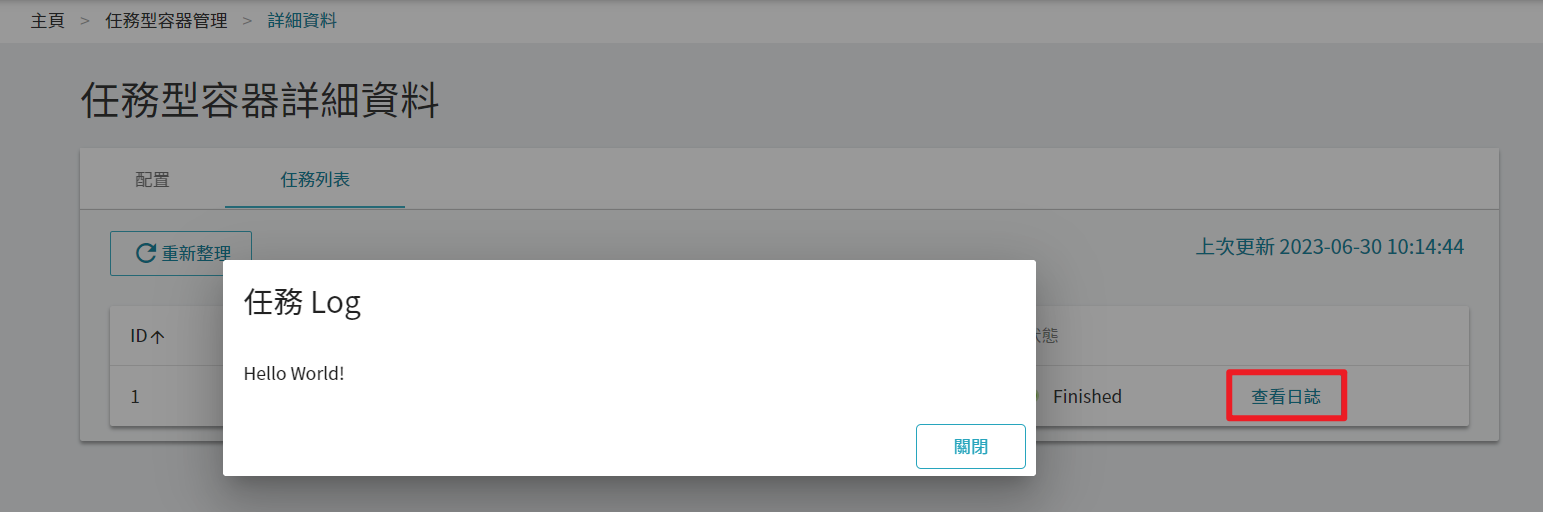Click the 重新整理 button
The height and width of the screenshot is (512, 1543).
coord(180,253)
